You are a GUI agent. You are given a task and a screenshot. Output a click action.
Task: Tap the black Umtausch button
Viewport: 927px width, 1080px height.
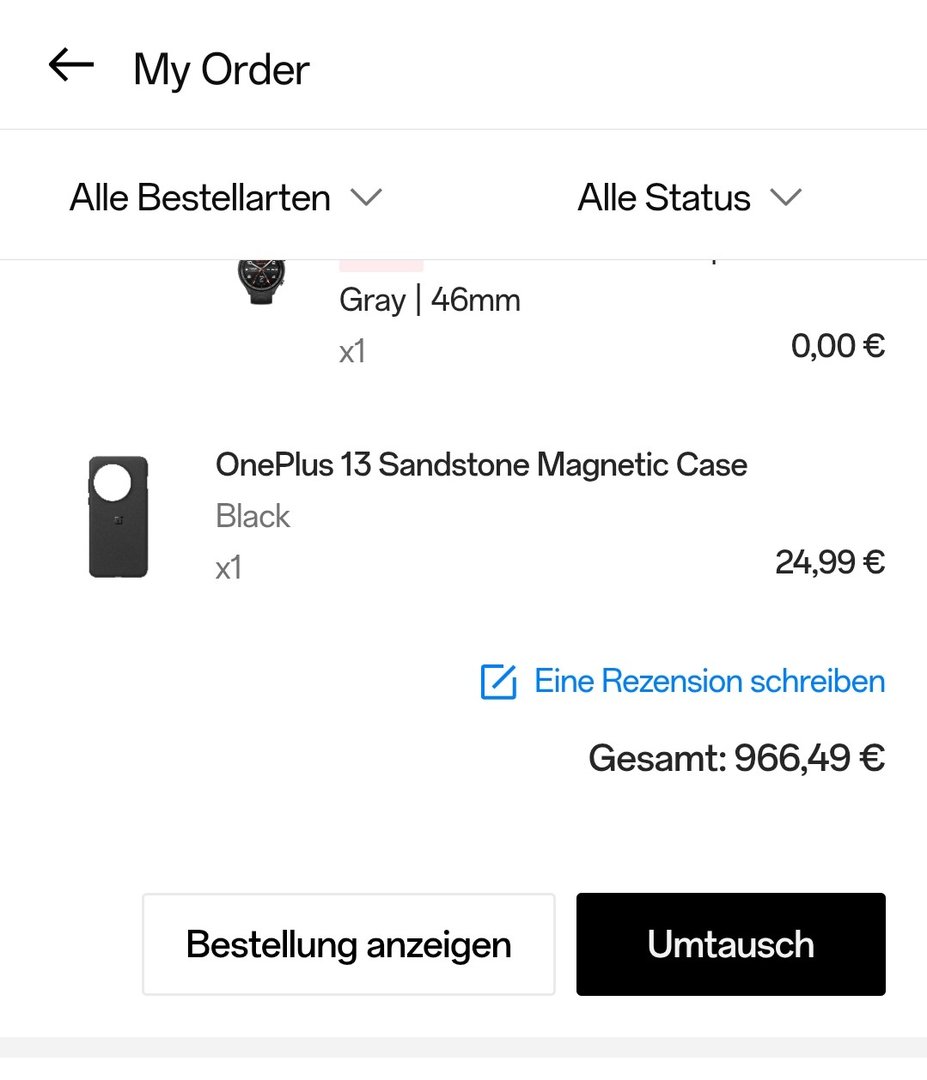coord(730,944)
